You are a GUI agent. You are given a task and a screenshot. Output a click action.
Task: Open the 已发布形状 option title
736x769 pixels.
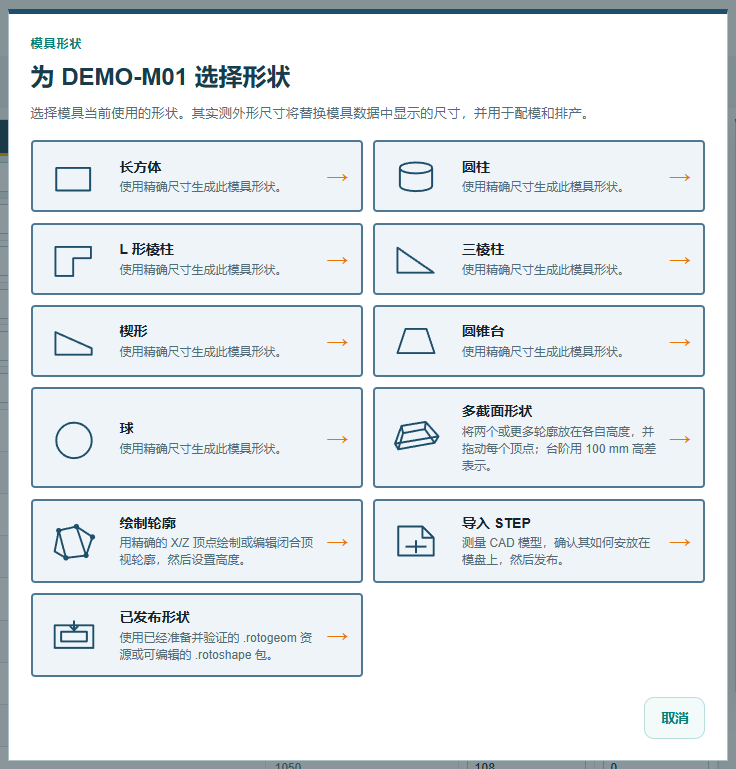click(x=154, y=617)
